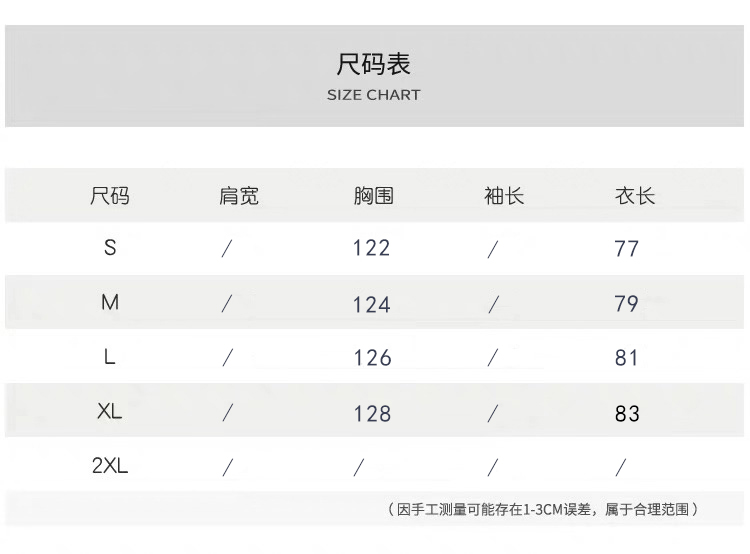Select the 2XL size row label
The image size is (750, 554).
coord(110,466)
